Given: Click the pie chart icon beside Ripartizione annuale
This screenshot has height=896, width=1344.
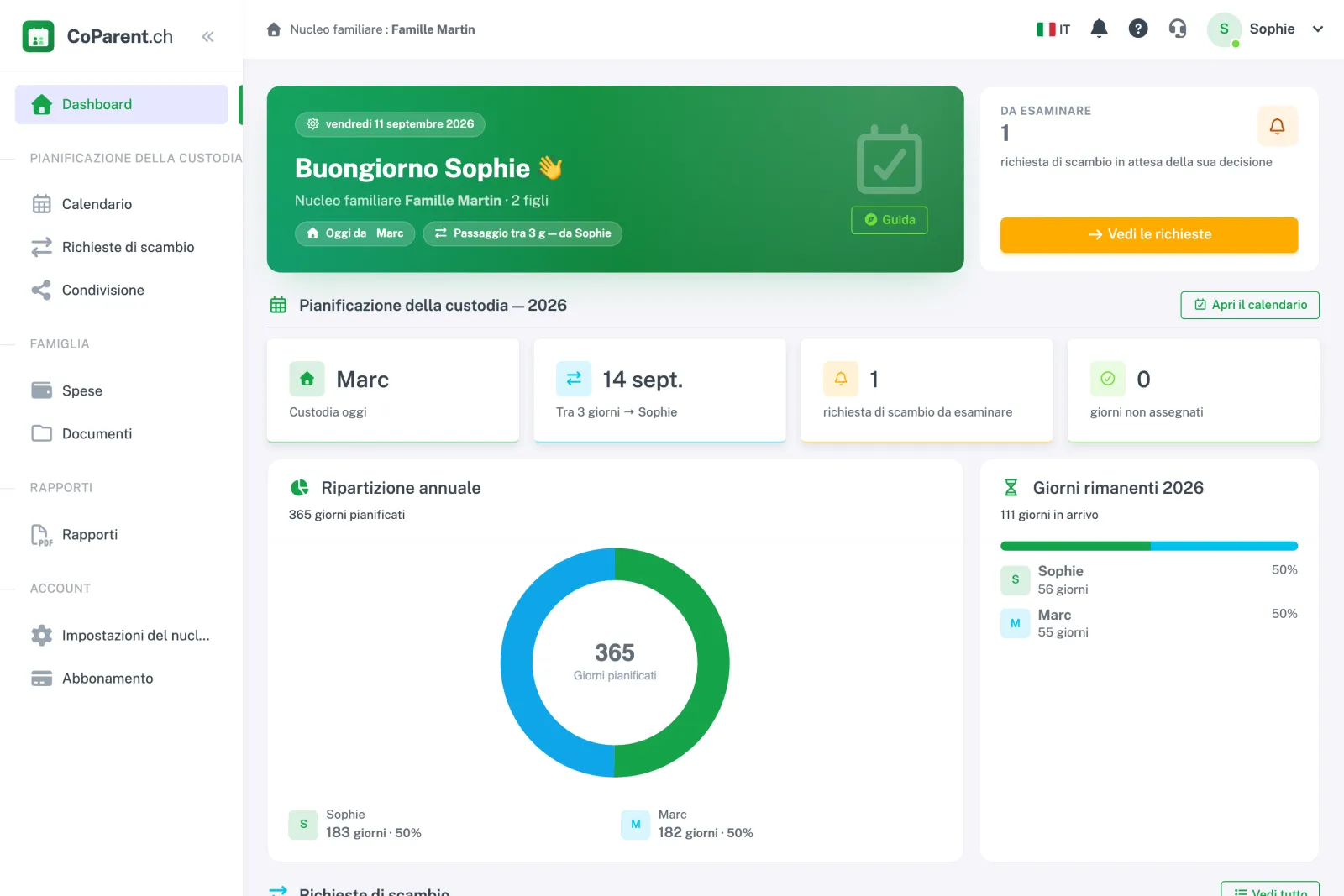Looking at the screenshot, I should pos(300,488).
